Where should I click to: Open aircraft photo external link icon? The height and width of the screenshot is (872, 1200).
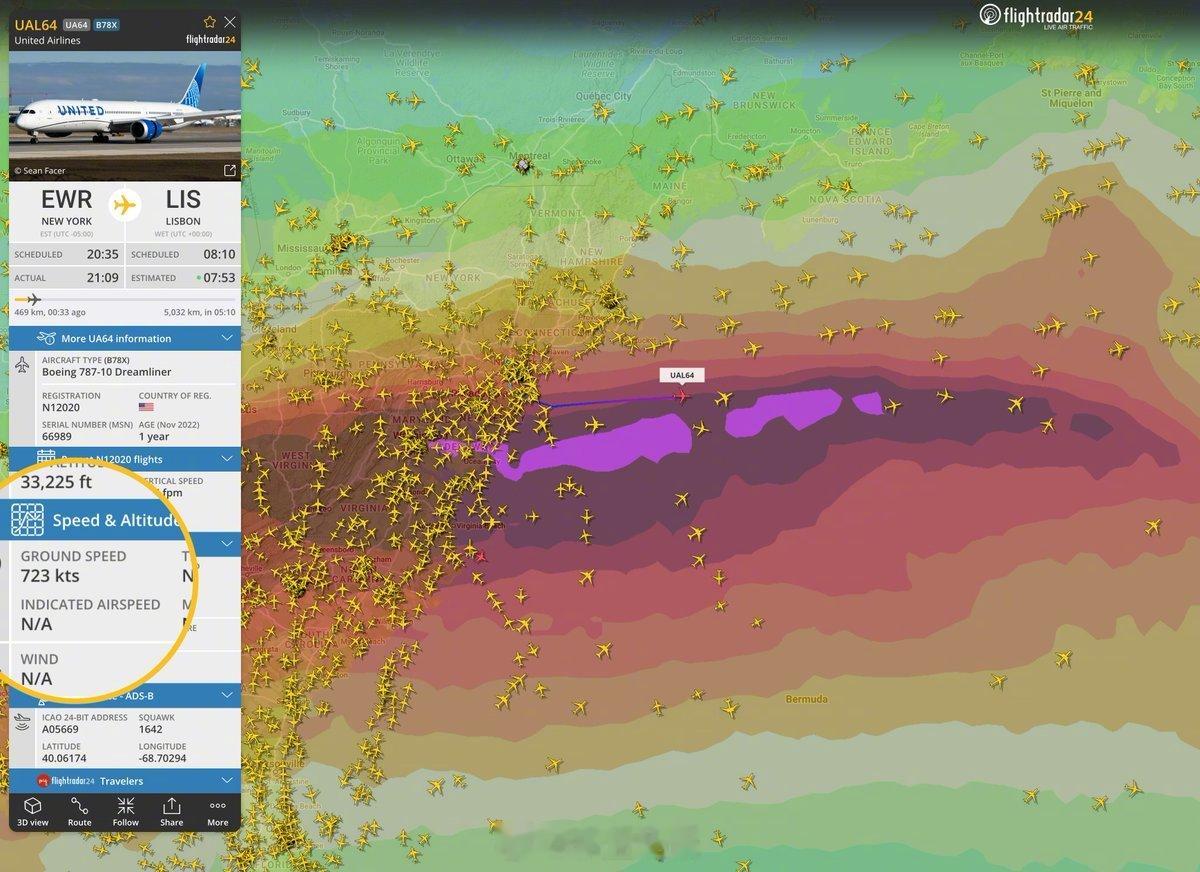(229, 171)
